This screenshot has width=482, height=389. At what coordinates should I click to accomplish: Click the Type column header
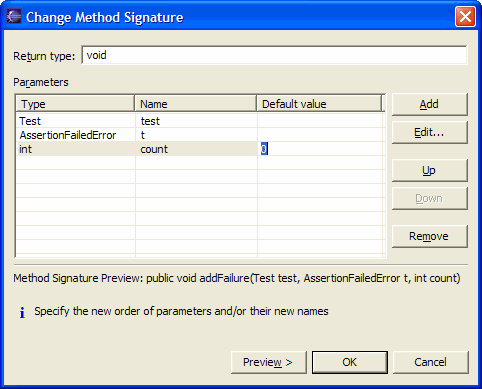75,104
